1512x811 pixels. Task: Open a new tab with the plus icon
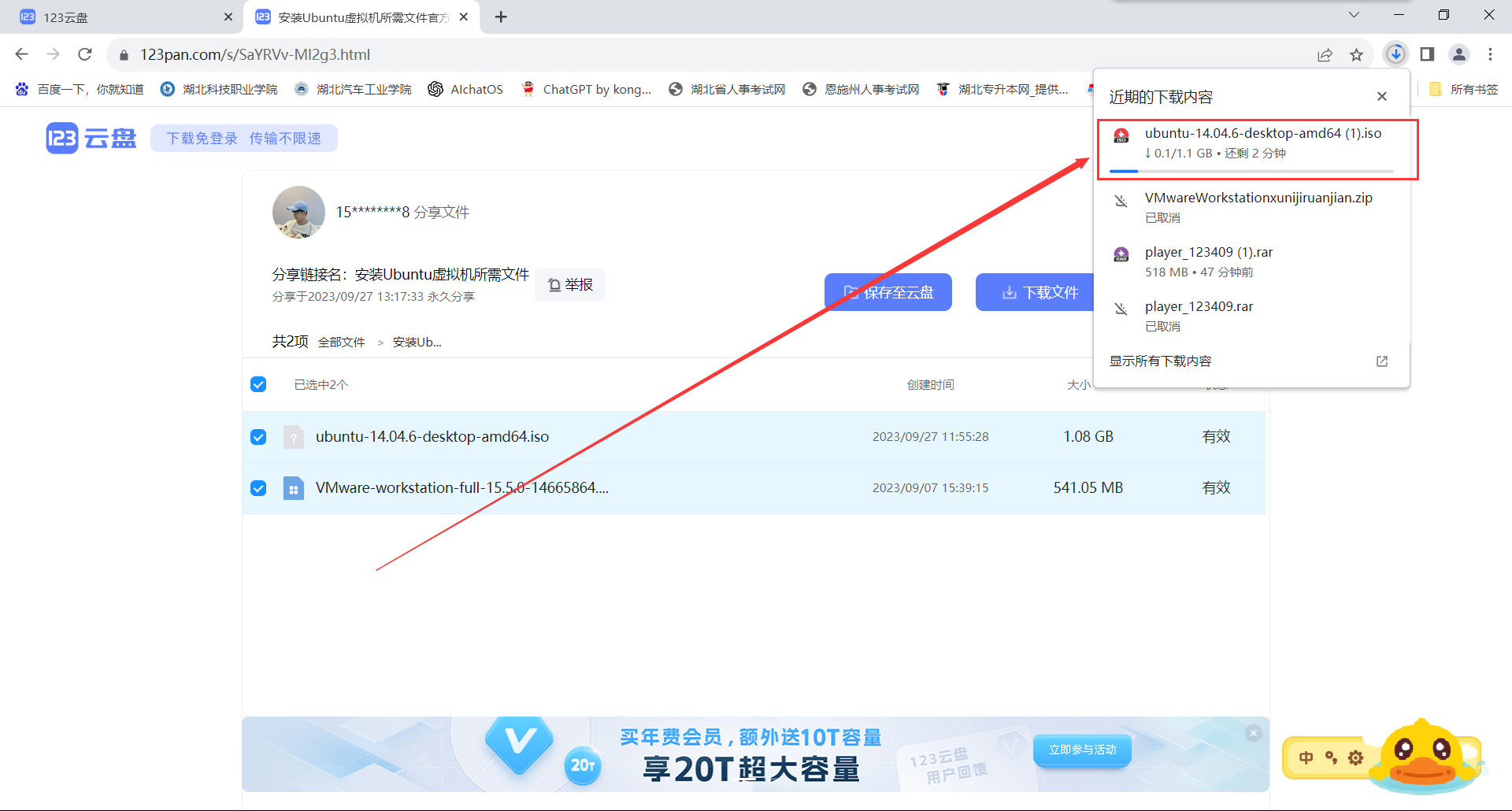click(x=501, y=17)
